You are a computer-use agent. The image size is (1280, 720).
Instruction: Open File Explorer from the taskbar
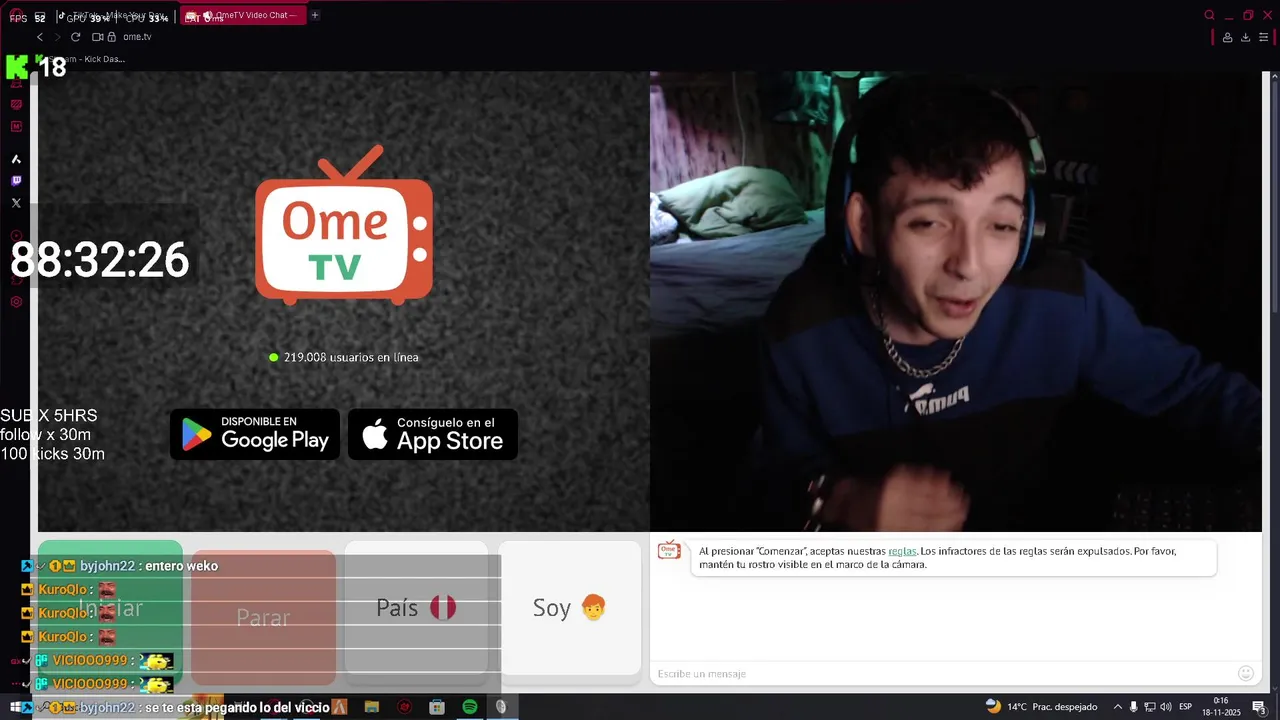(x=372, y=707)
